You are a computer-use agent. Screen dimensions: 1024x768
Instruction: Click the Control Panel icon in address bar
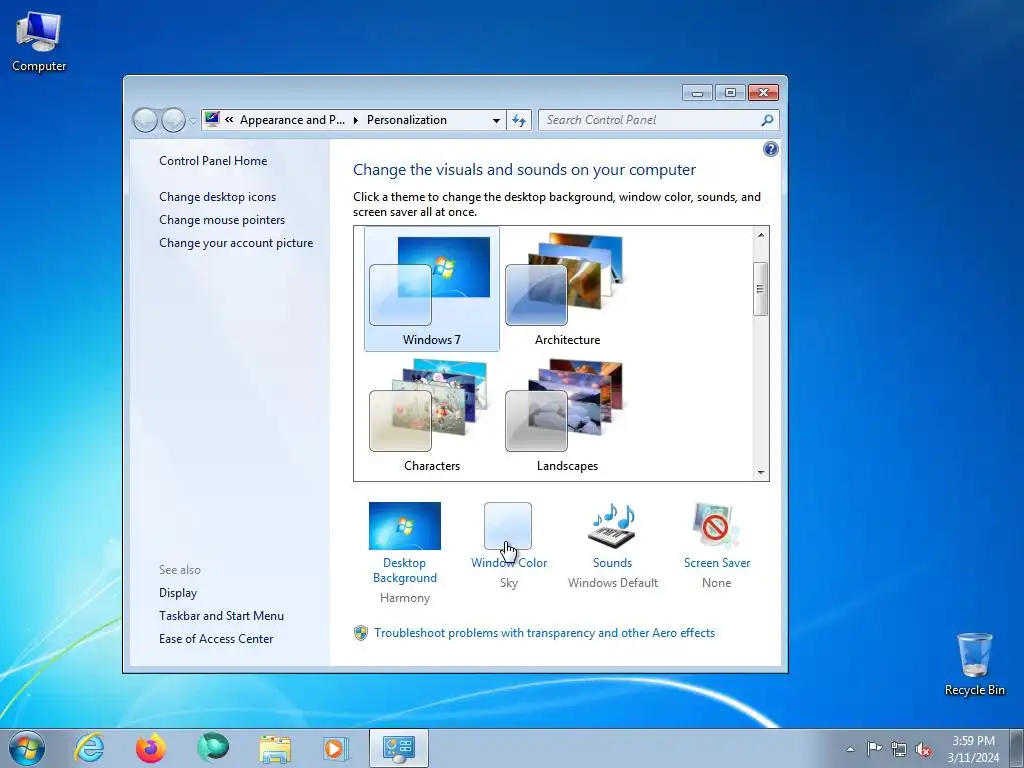point(212,119)
